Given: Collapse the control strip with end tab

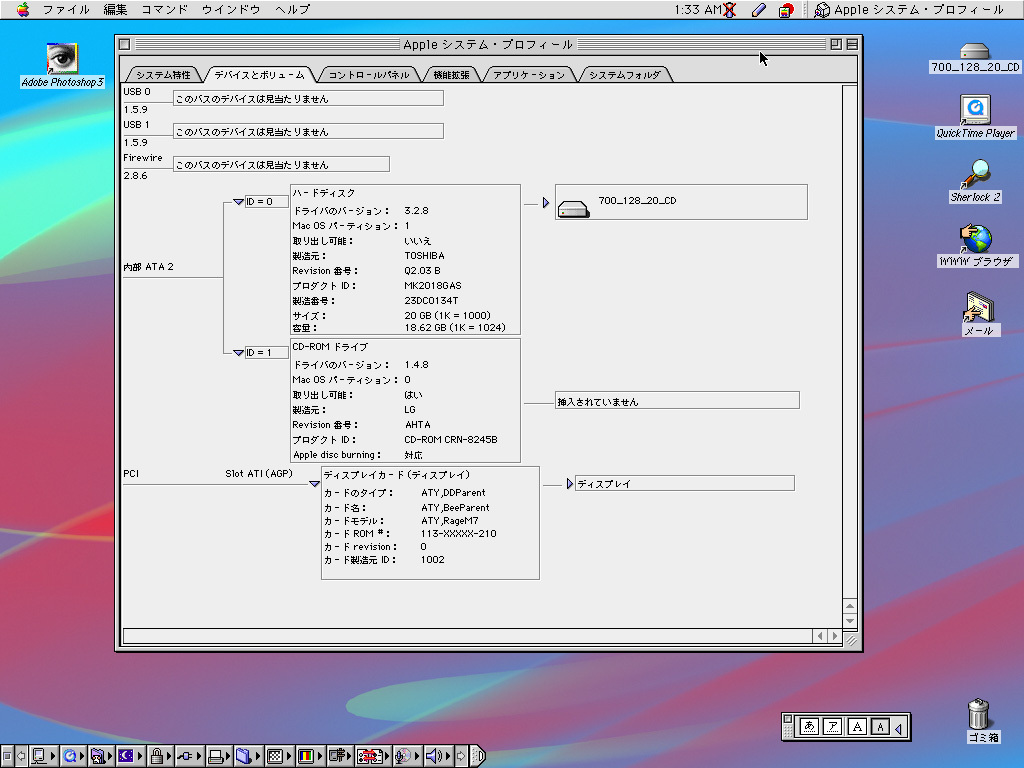Looking at the screenshot, I should click(x=478, y=756).
